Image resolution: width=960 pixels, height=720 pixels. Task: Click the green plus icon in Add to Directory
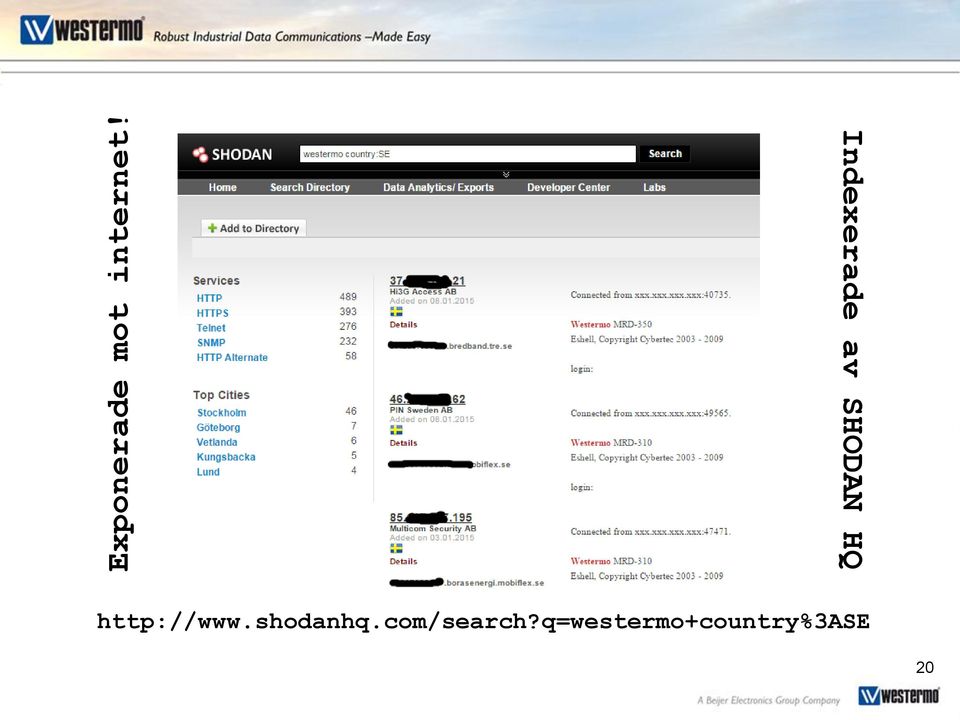[x=212, y=228]
